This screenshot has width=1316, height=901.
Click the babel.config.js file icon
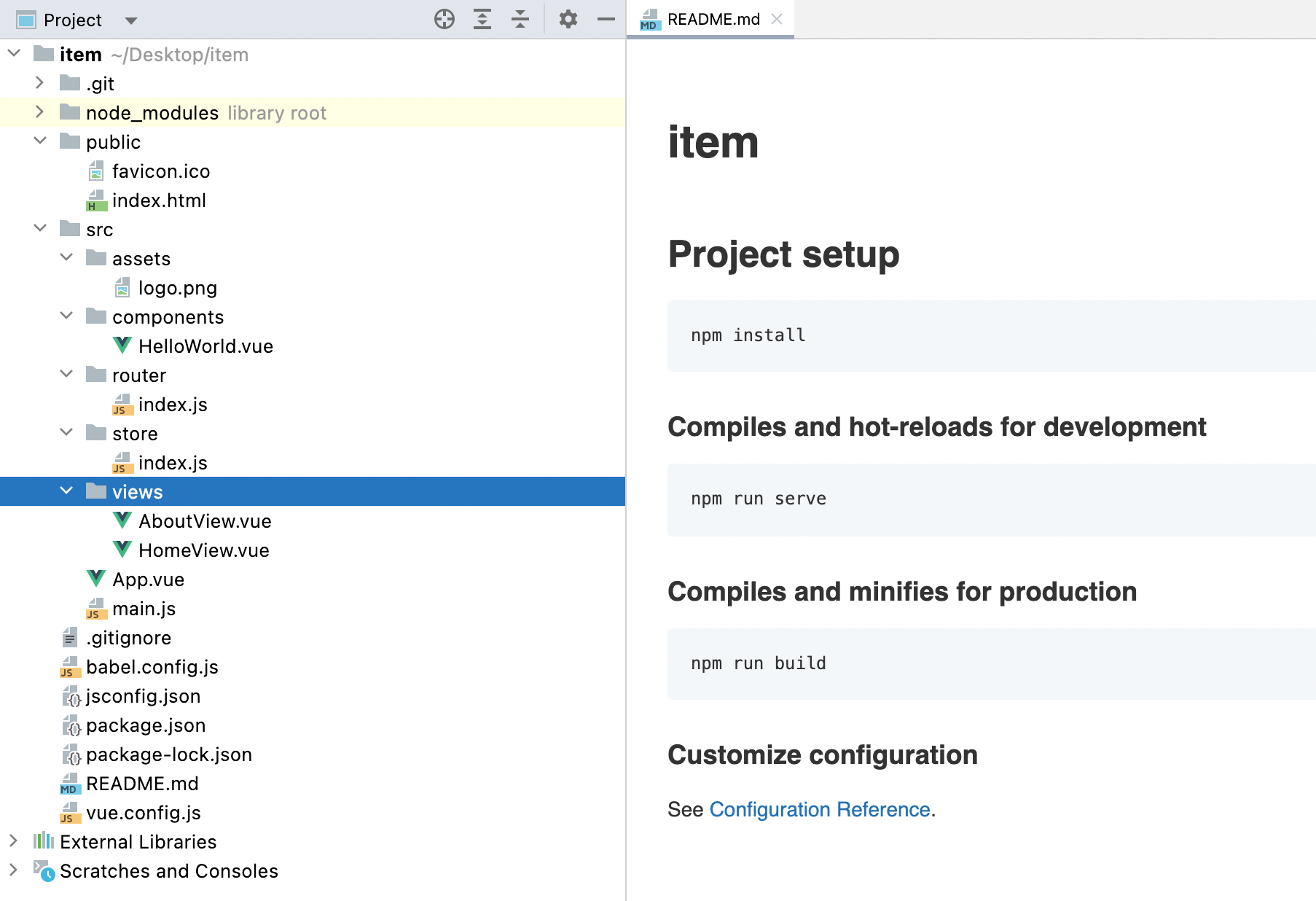(x=70, y=667)
